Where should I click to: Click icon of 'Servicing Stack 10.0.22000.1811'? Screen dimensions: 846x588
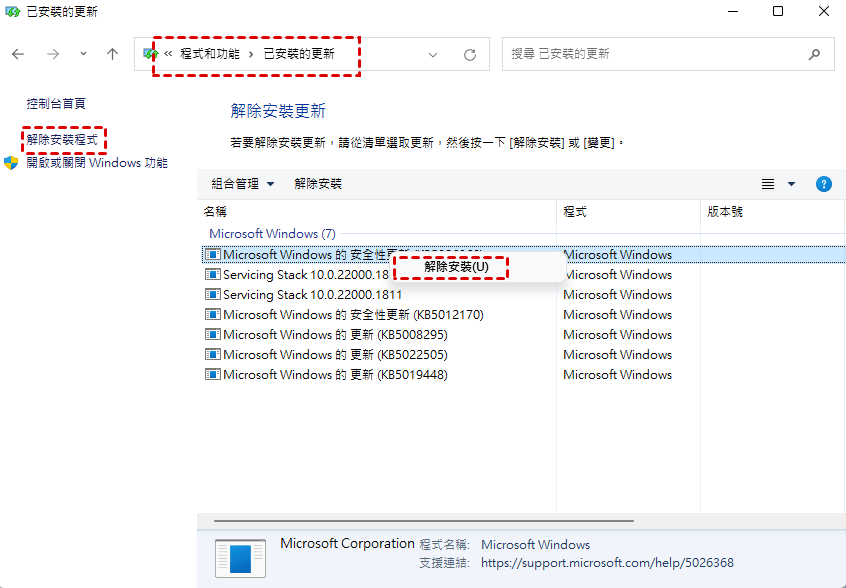(x=213, y=295)
